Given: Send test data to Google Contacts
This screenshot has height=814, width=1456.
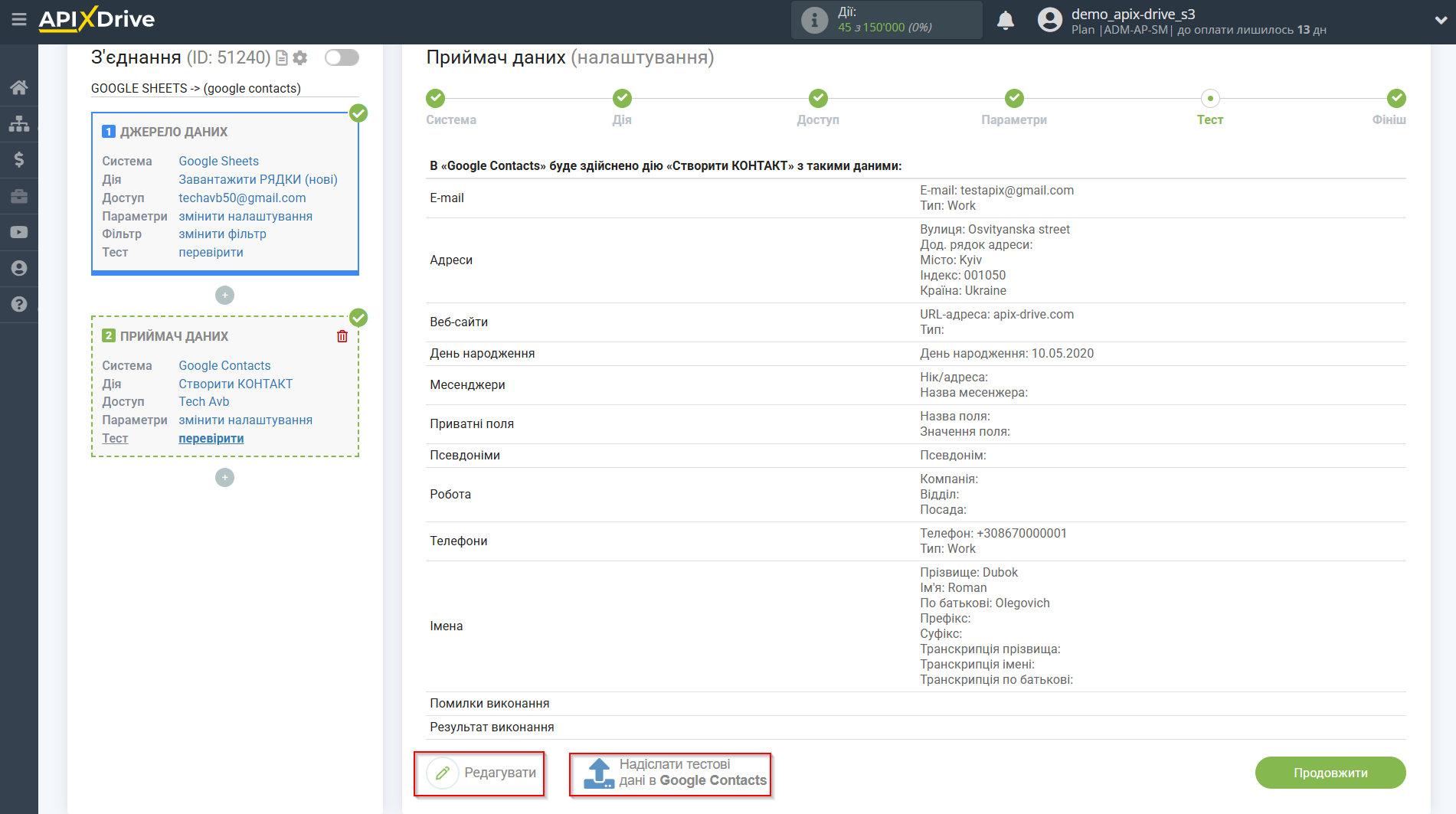Looking at the screenshot, I should [x=670, y=773].
